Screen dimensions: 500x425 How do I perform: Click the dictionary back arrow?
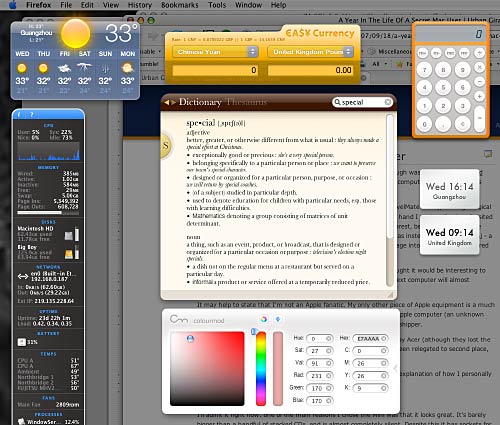tap(166, 102)
